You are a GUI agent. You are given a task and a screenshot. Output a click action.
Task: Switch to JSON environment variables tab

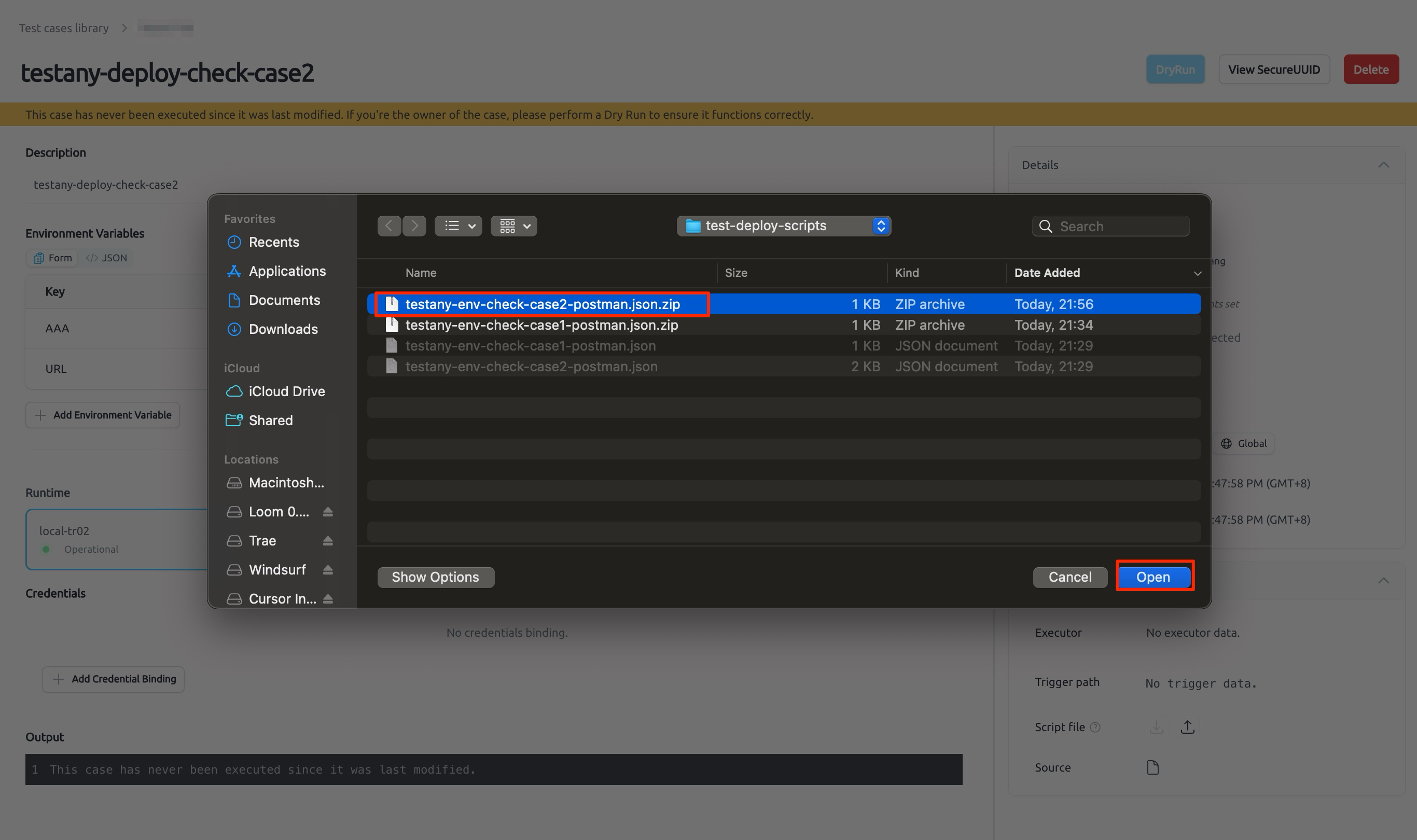click(x=106, y=258)
